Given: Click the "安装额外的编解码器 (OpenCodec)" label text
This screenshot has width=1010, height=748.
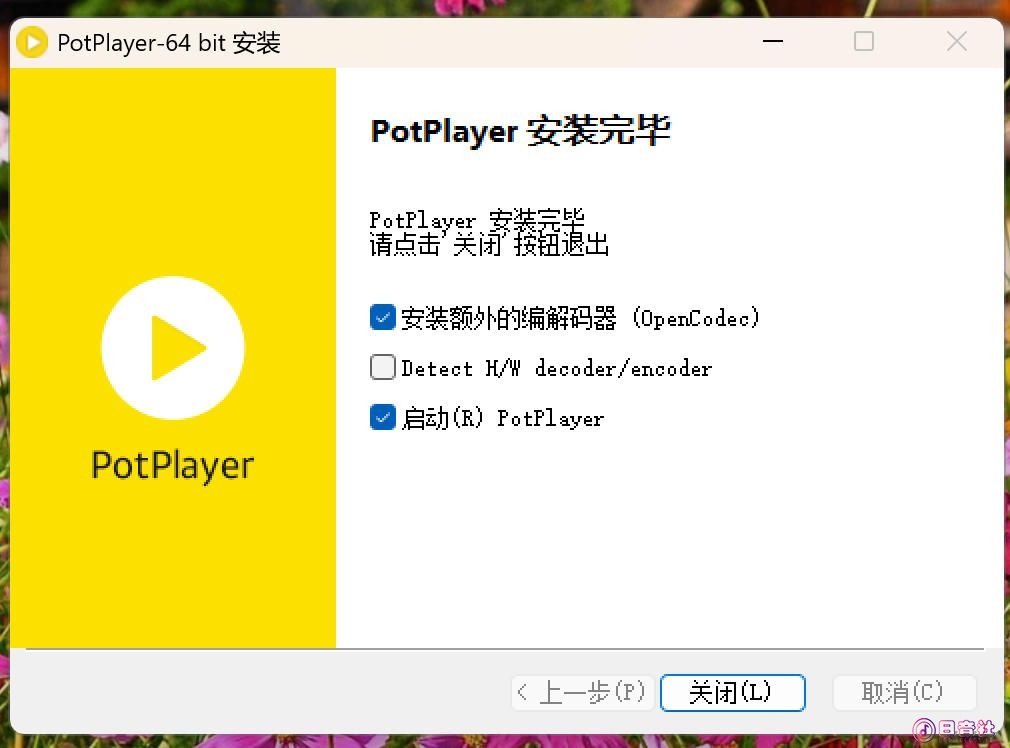Looking at the screenshot, I should [x=580, y=319].
